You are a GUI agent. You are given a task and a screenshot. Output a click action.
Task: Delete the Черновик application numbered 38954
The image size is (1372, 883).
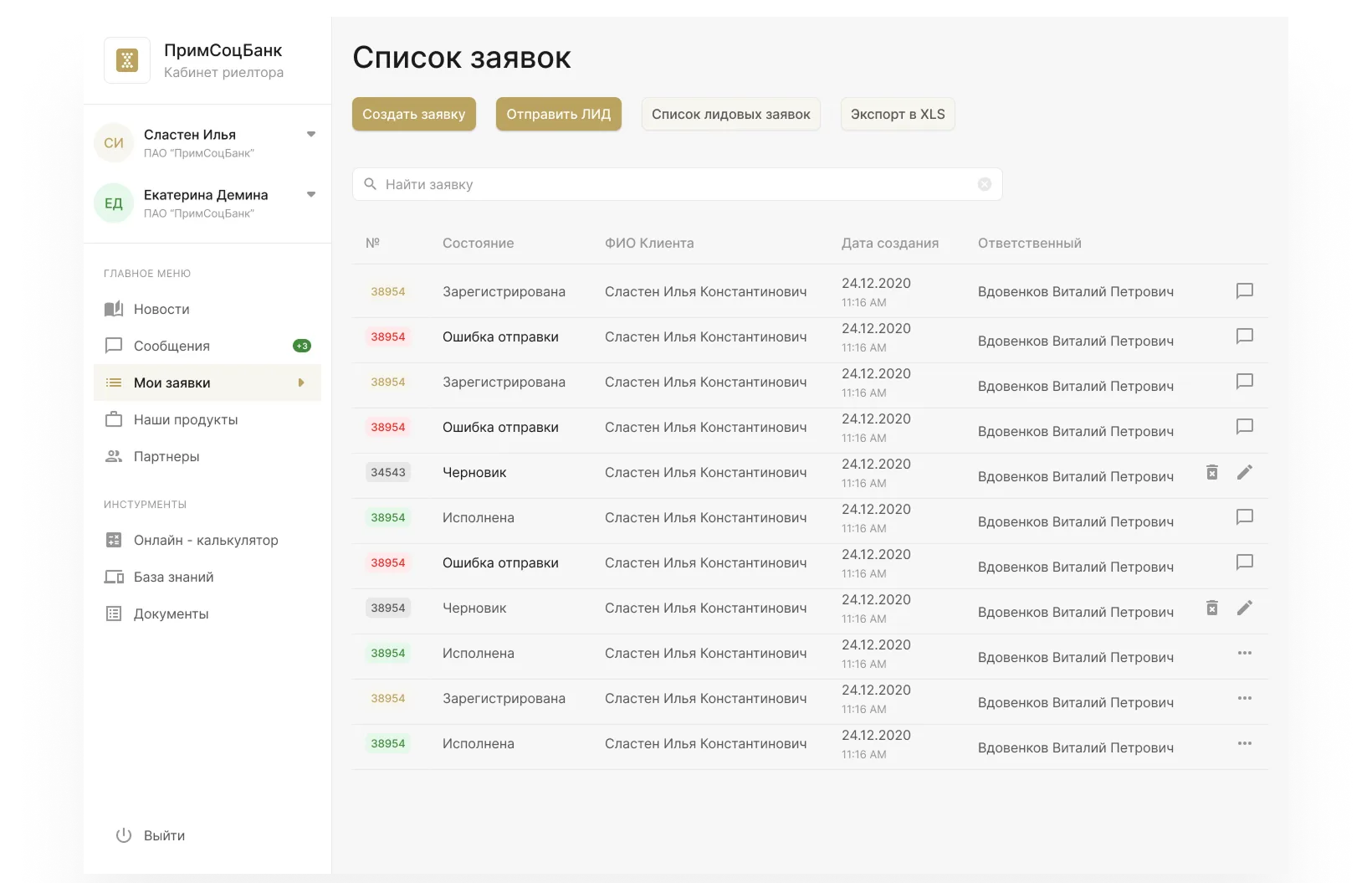pos(1211,608)
